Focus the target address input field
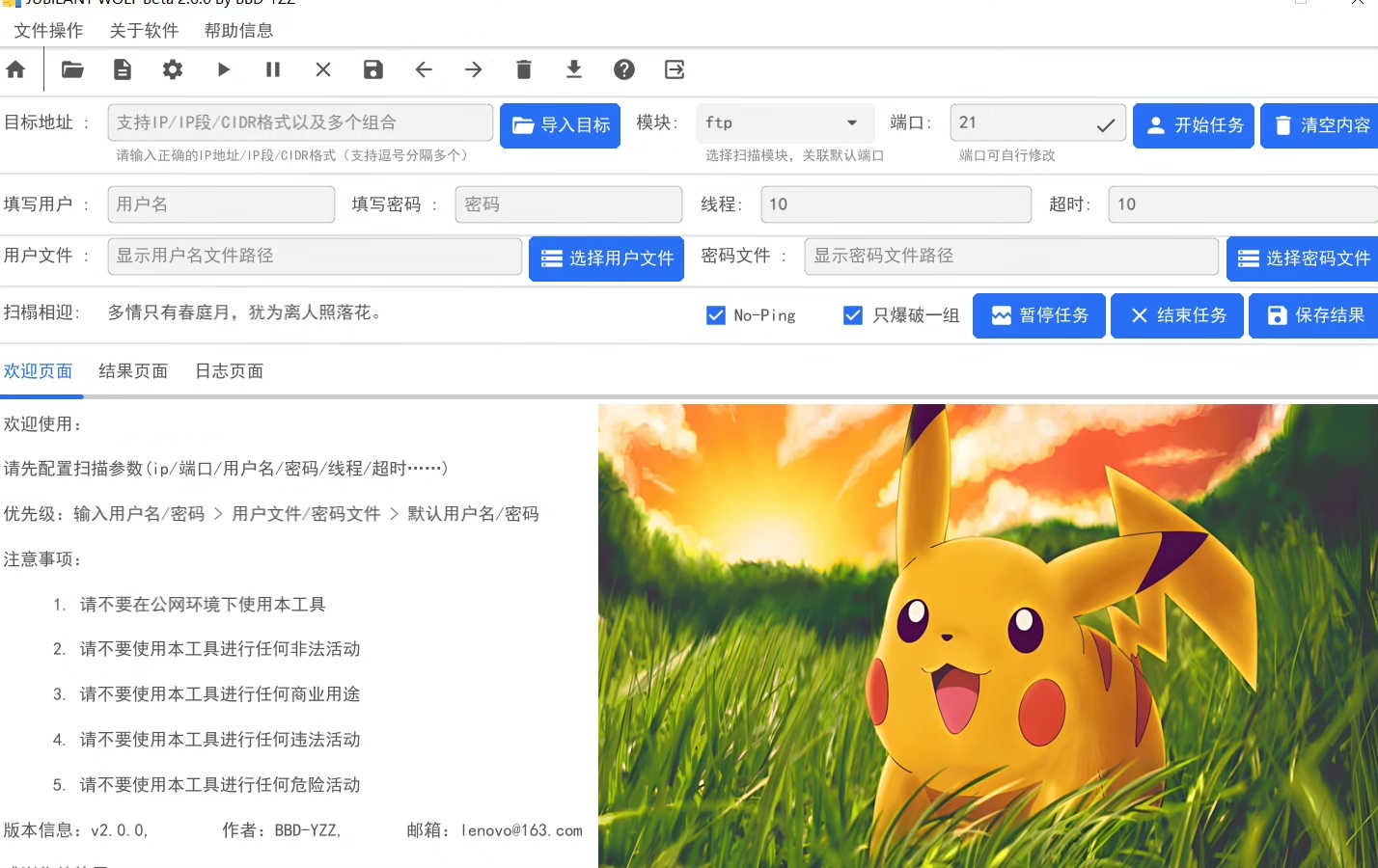Image resolution: width=1378 pixels, height=868 pixels. pos(300,122)
